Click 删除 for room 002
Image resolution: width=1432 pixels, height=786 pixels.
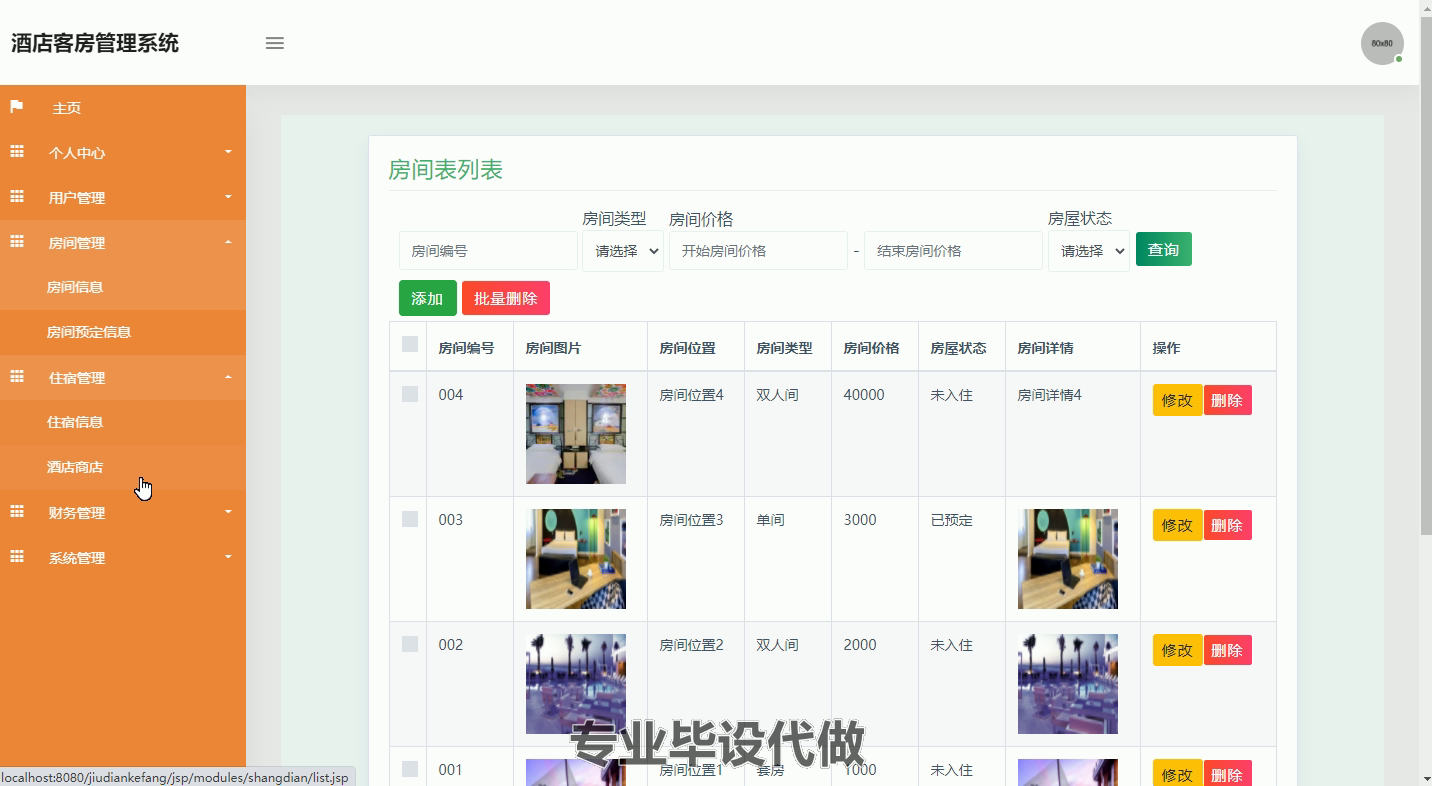point(1227,650)
